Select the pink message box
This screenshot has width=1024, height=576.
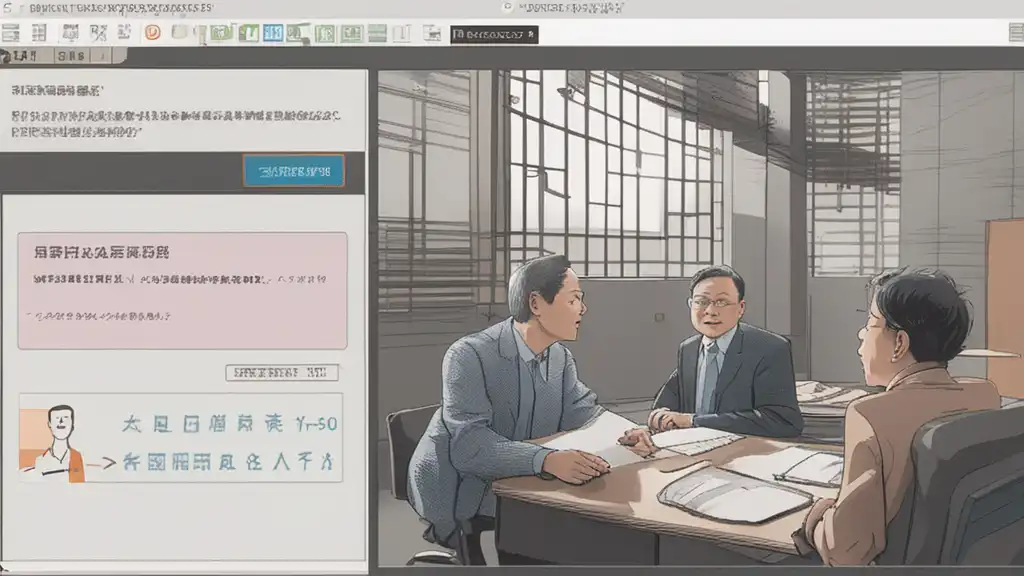pyautogui.click(x=182, y=291)
